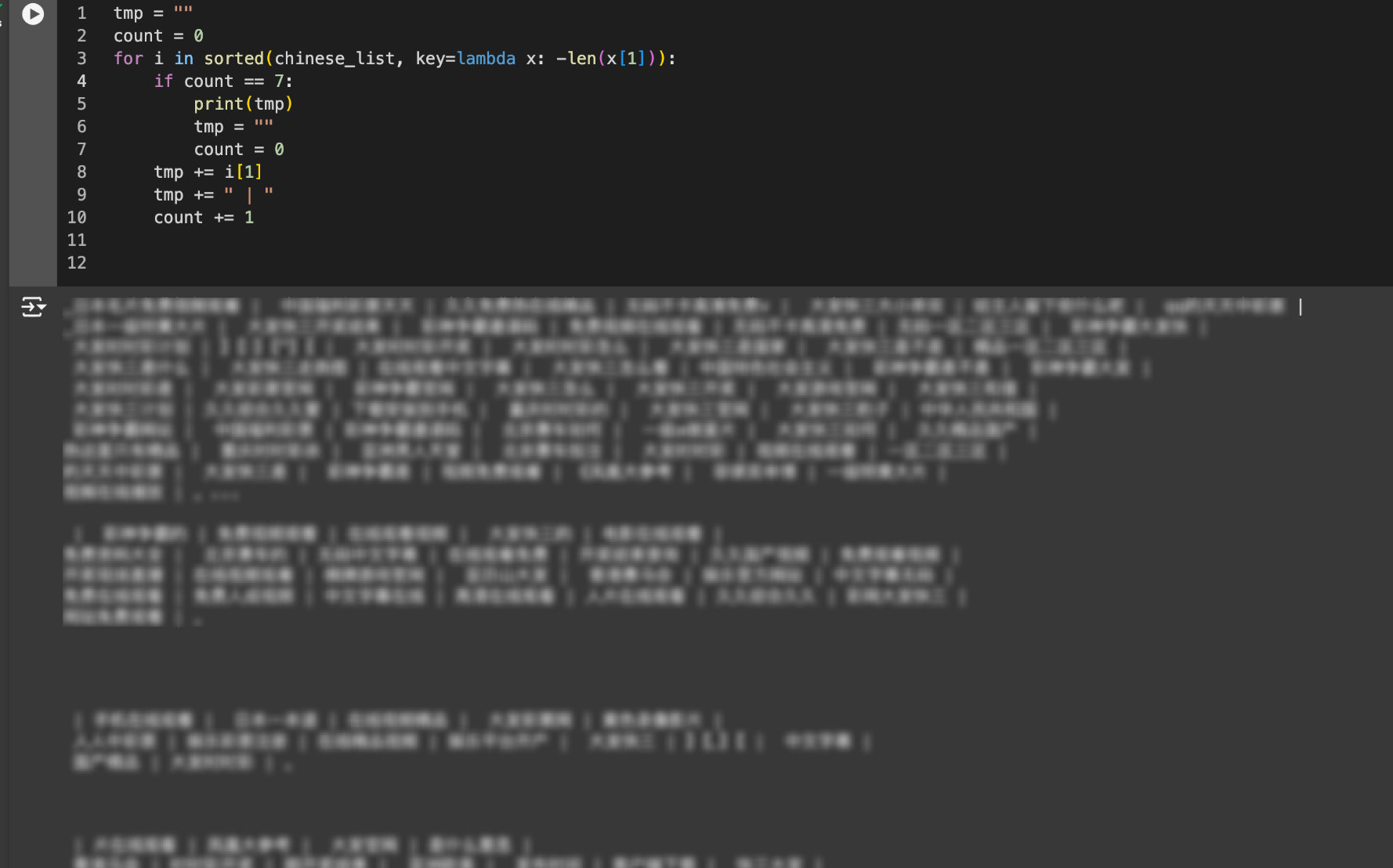Image resolution: width=1393 pixels, height=868 pixels.
Task: Click 'count = 0' inside the if block
Action: tap(239, 150)
